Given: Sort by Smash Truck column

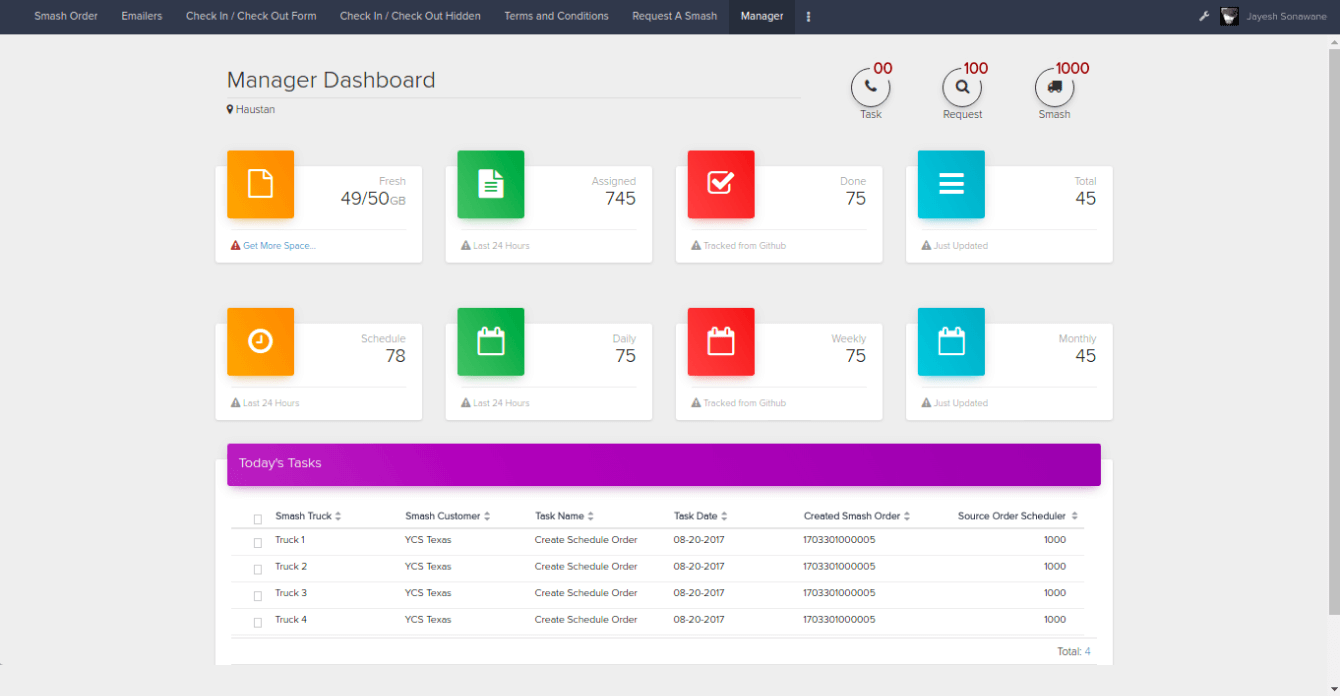Looking at the screenshot, I should tap(308, 516).
